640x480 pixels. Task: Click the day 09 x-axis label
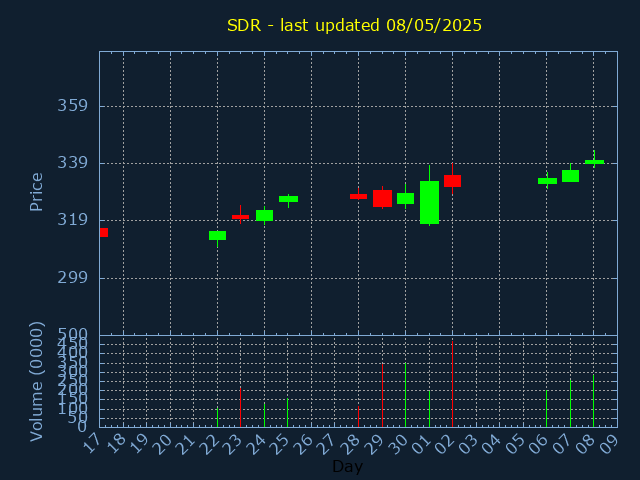(x=610, y=444)
